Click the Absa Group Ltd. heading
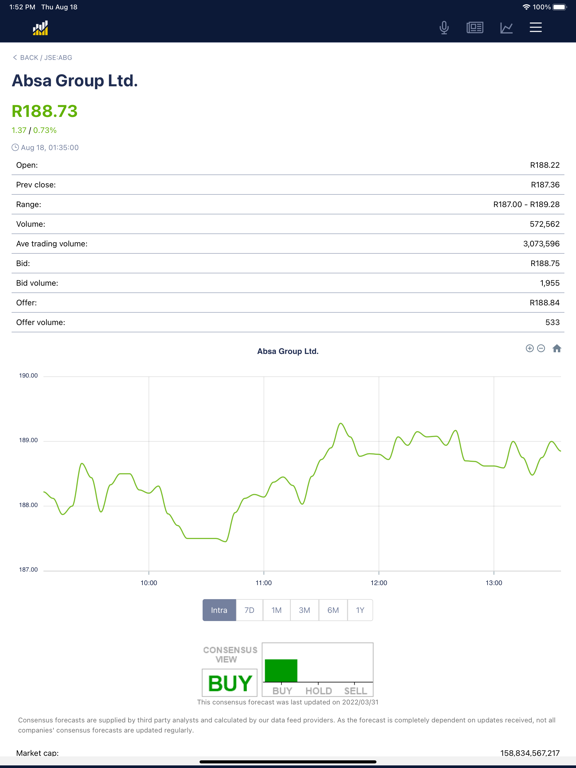Image resolution: width=576 pixels, height=768 pixels. (x=74, y=80)
